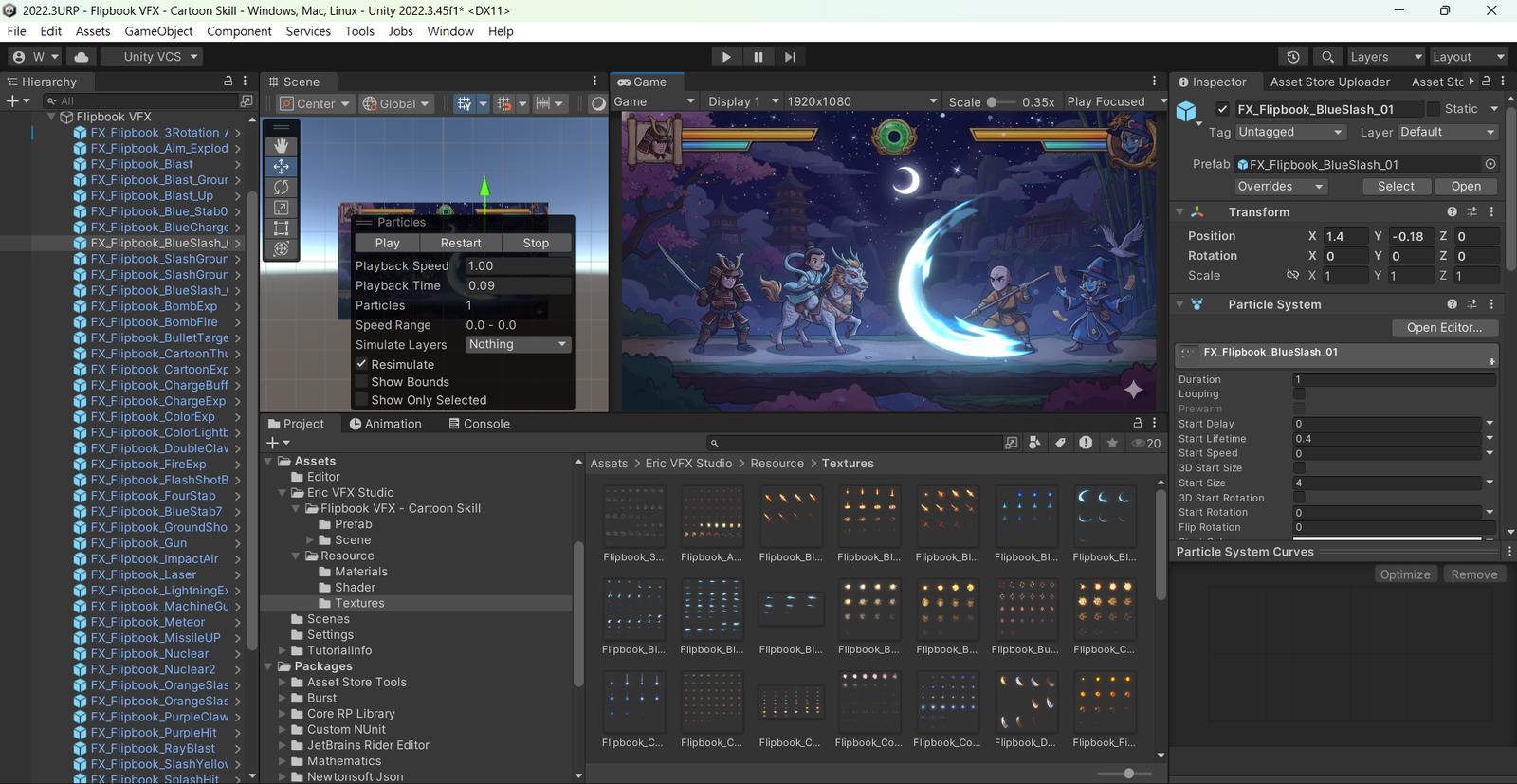The height and width of the screenshot is (784, 1517).
Task: Toggle the Static checkbox in Inspector
Action: coord(1434,109)
